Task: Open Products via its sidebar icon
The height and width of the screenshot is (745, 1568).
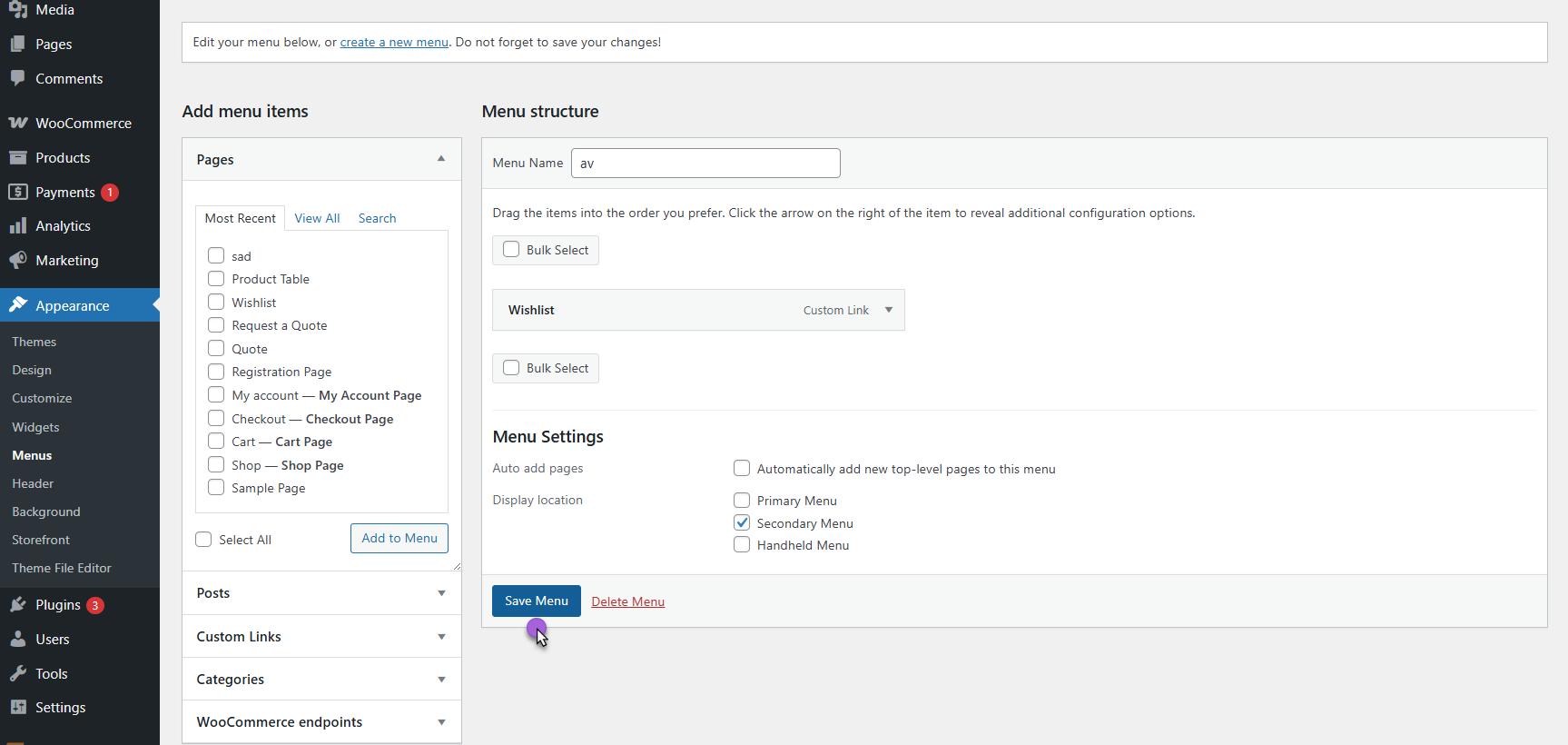Action: tap(18, 158)
